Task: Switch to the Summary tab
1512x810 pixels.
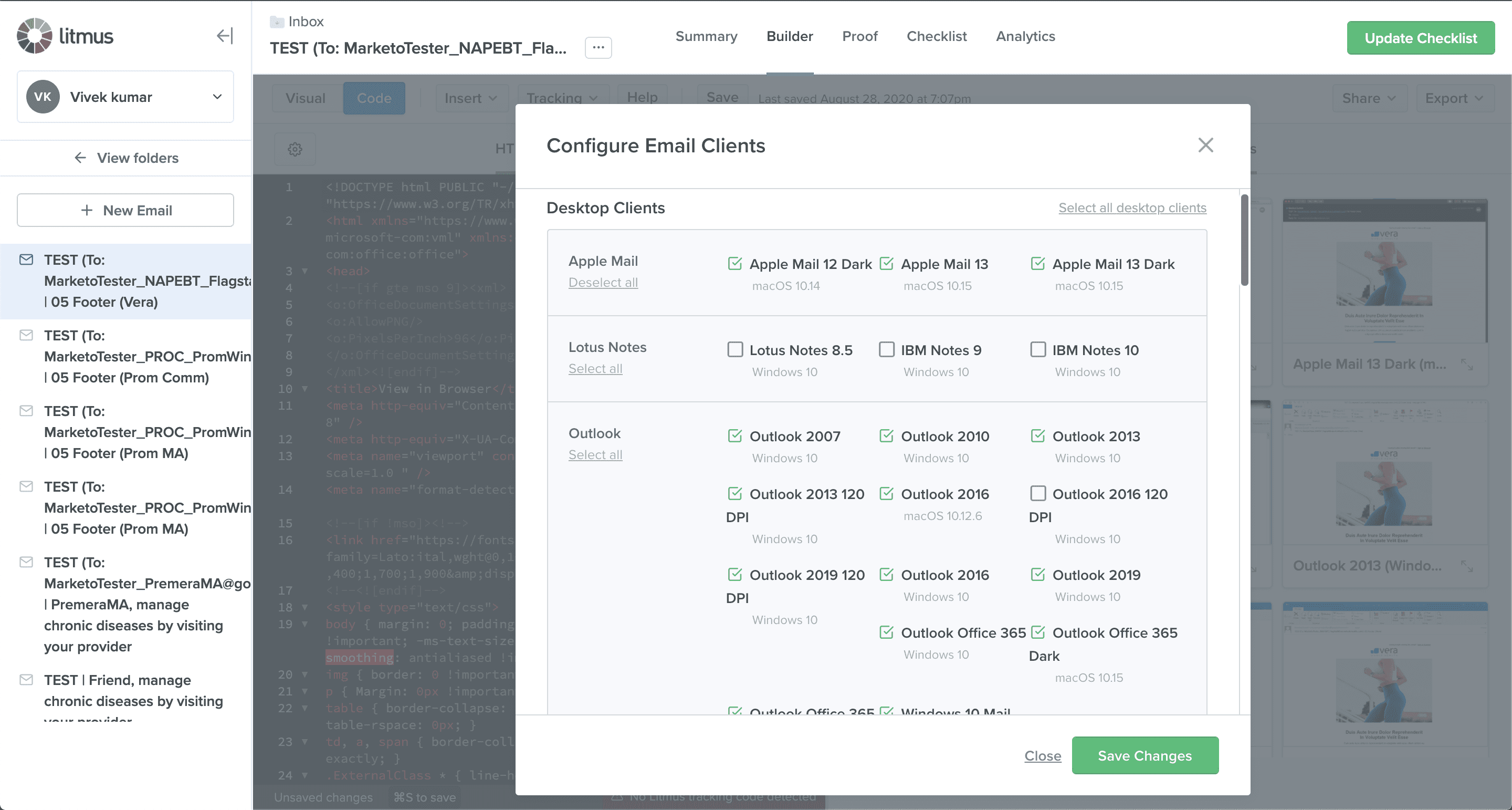Action: tap(706, 36)
